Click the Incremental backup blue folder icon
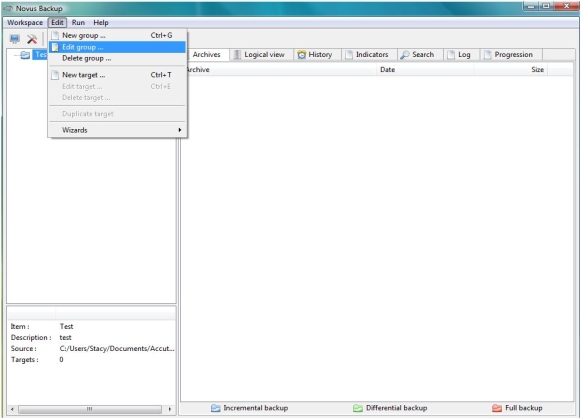 click(x=215, y=408)
